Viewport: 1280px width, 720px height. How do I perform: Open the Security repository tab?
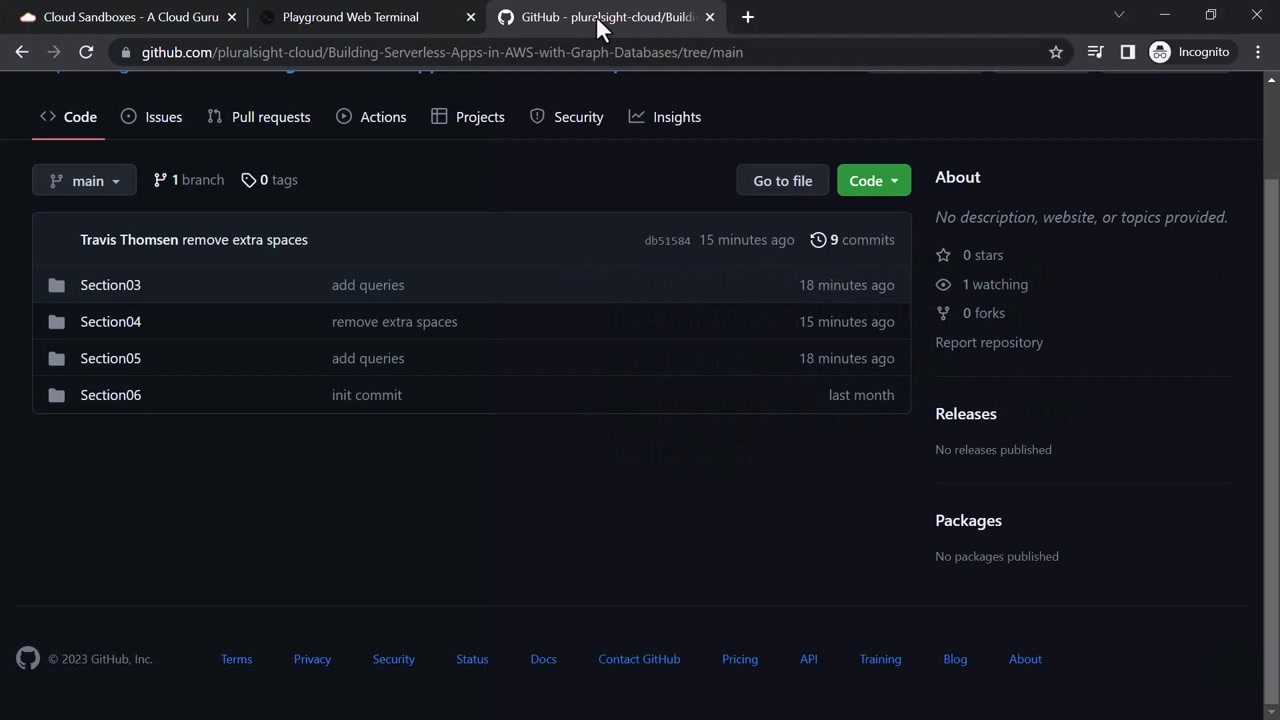point(566,117)
